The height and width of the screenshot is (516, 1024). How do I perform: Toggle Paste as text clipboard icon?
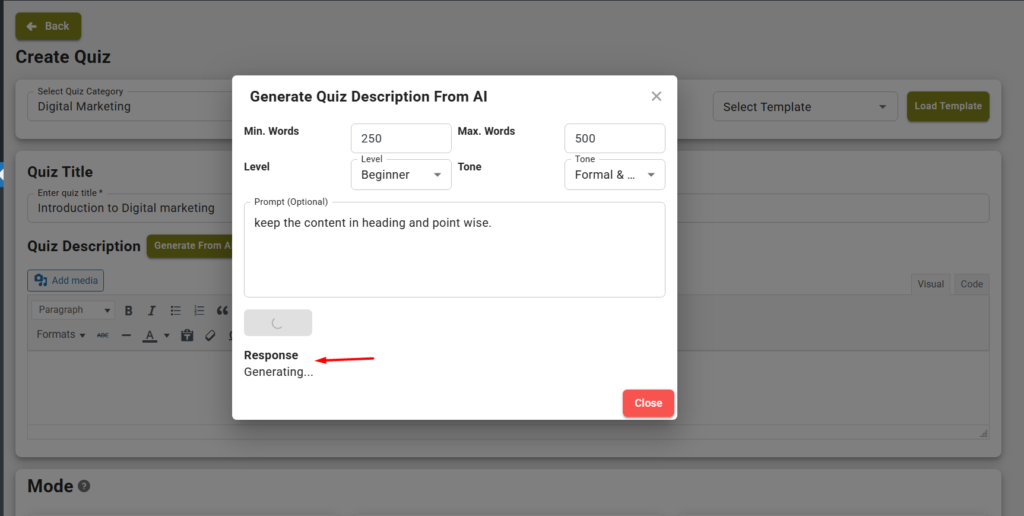coord(187,335)
